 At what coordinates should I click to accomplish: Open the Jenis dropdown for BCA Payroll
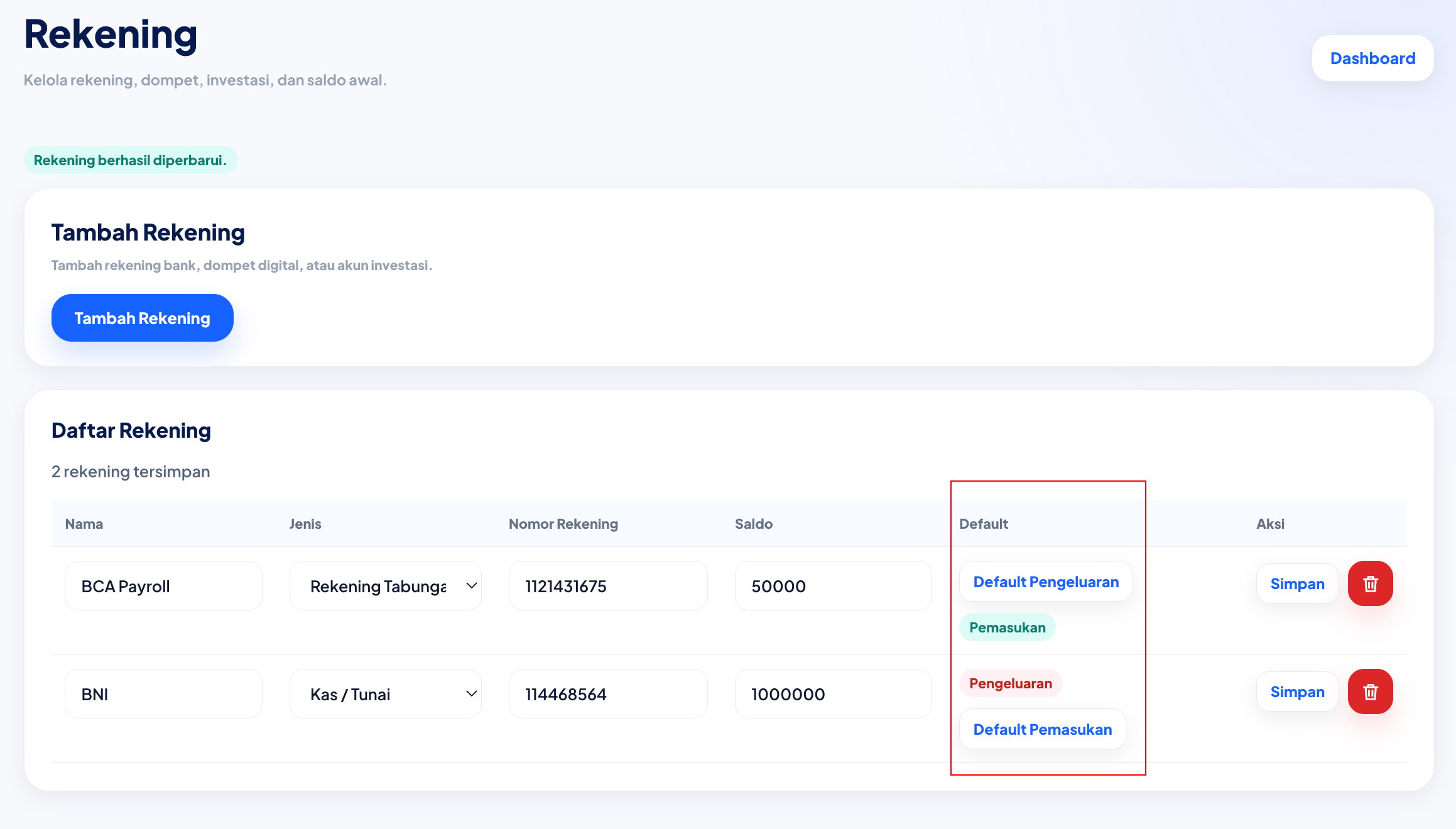coord(386,586)
